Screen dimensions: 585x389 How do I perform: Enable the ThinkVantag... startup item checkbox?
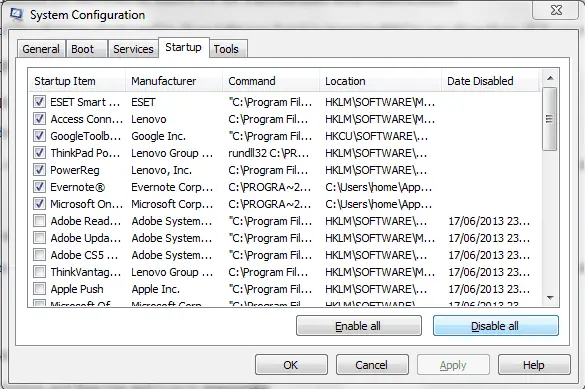pyautogui.click(x=39, y=272)
